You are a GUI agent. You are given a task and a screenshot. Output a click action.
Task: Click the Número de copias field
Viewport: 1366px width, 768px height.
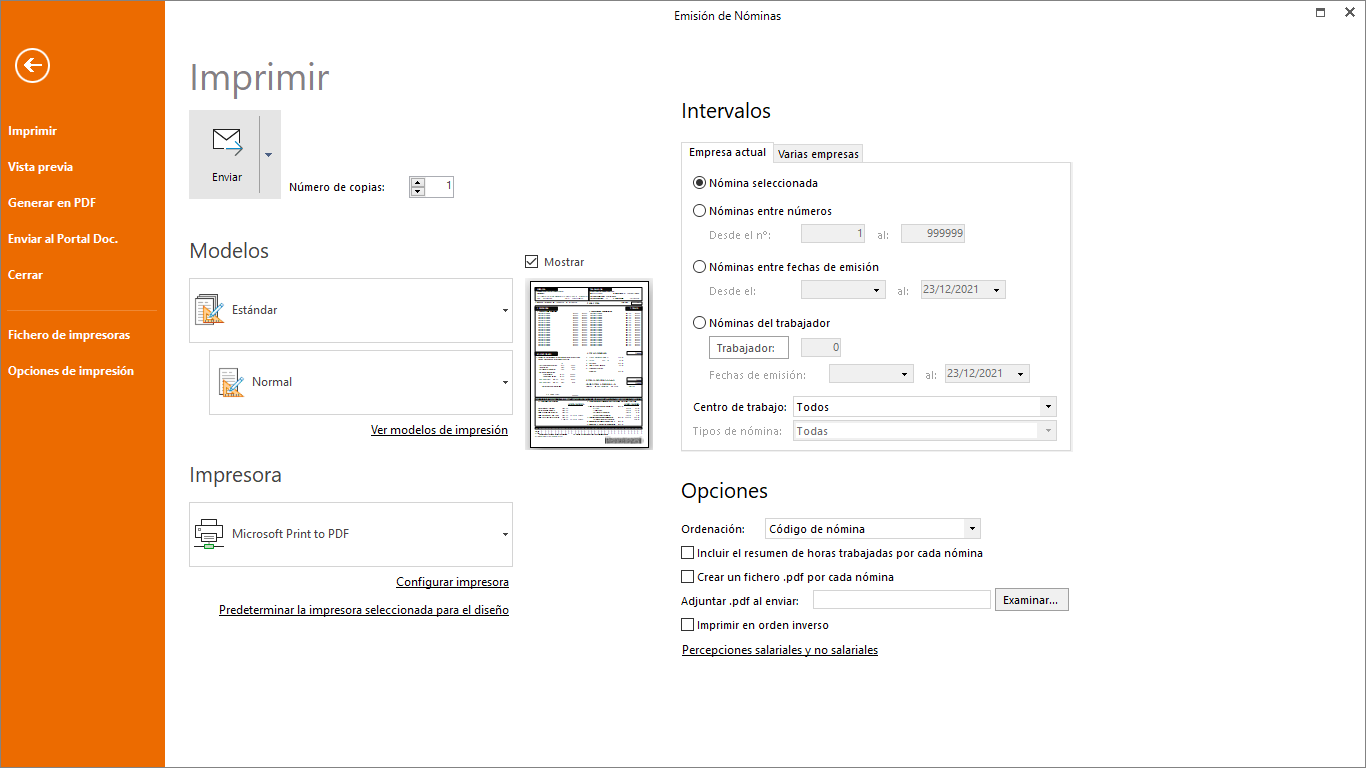[x=439, y=186]
